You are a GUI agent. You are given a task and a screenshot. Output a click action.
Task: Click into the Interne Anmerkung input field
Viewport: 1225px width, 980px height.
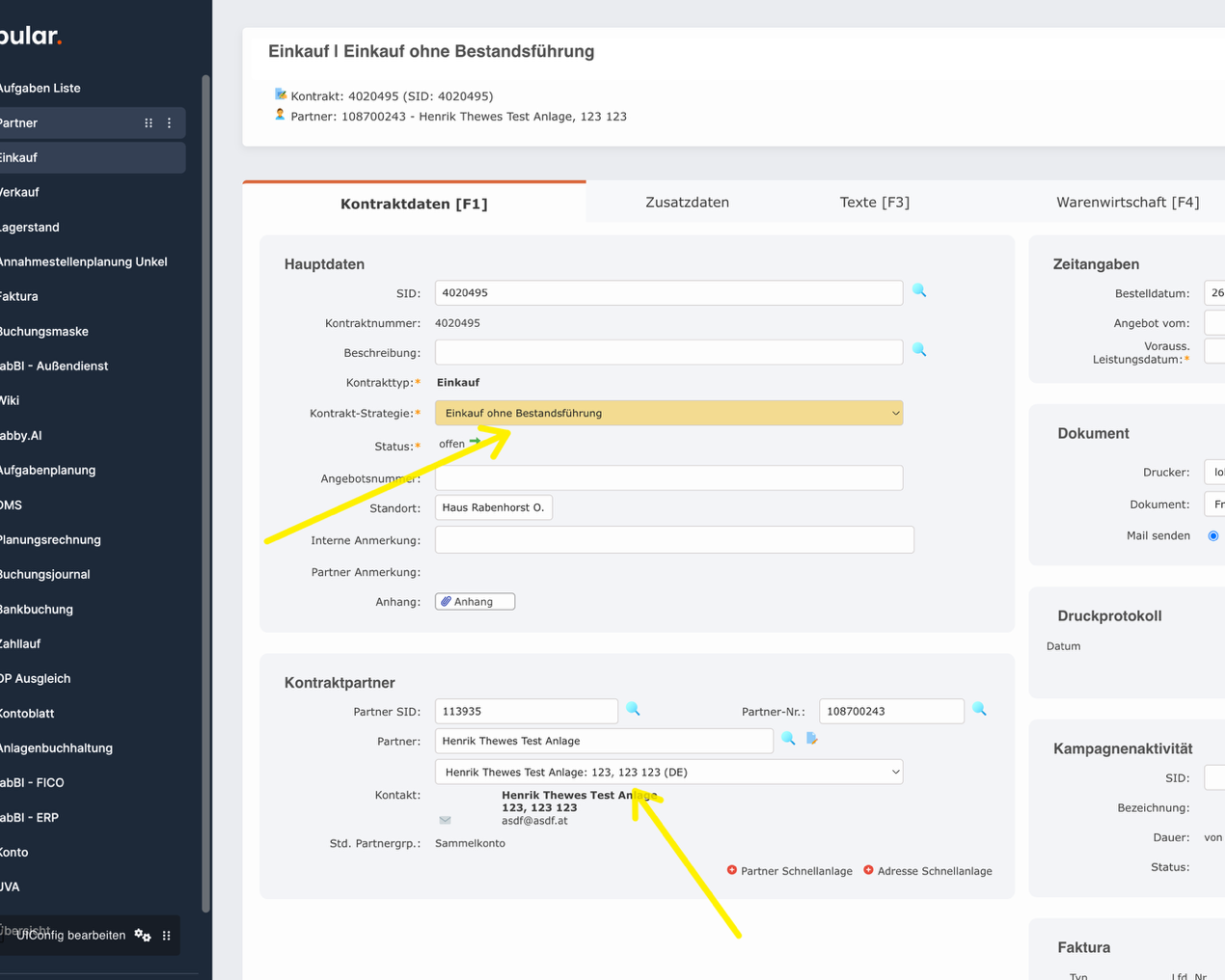click(x=674, y=540)
